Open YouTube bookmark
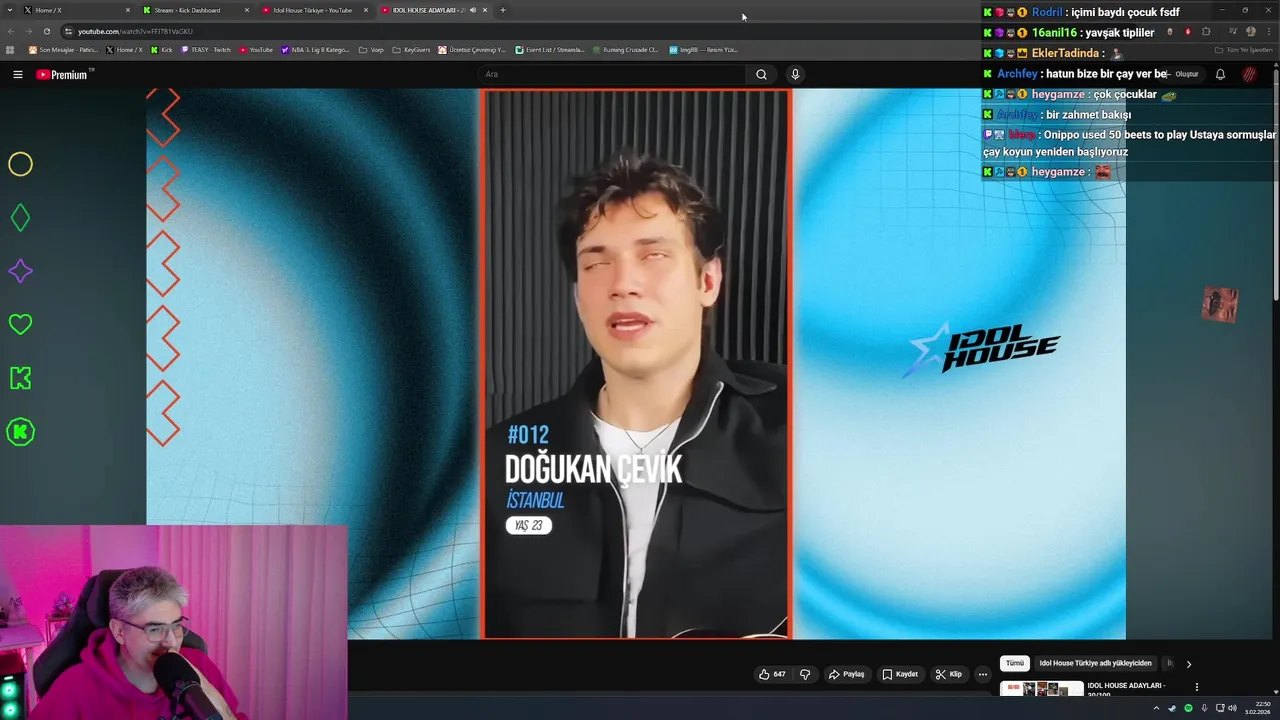This screenshot has height=720, width=1280. click(x=256, y=49)
